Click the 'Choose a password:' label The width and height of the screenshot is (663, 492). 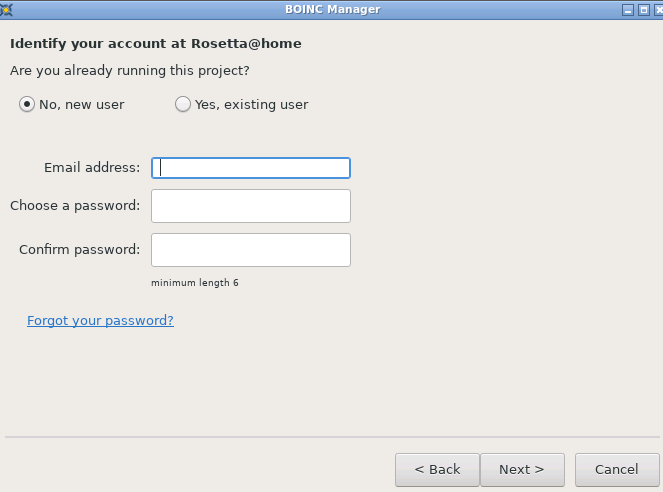75,205
